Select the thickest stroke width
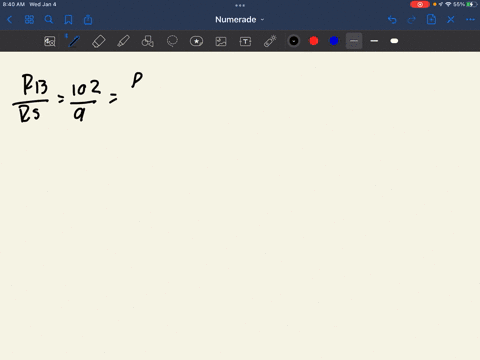This screenshot has width=480, height=360. [394, 41]
